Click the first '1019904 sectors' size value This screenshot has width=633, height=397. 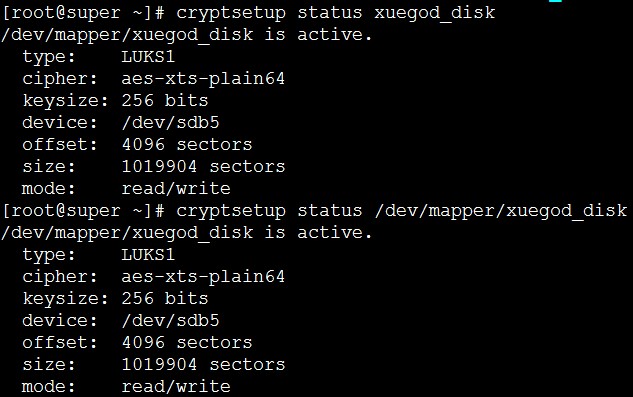(x=203, y=166)
